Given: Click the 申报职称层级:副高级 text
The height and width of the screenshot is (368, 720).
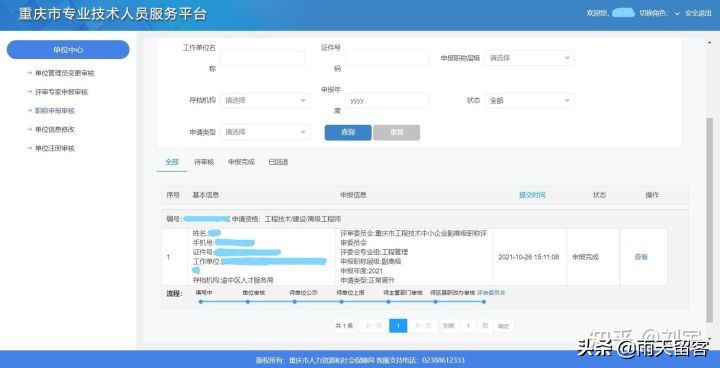Looking at the screenshot, I should pos(371,261).
